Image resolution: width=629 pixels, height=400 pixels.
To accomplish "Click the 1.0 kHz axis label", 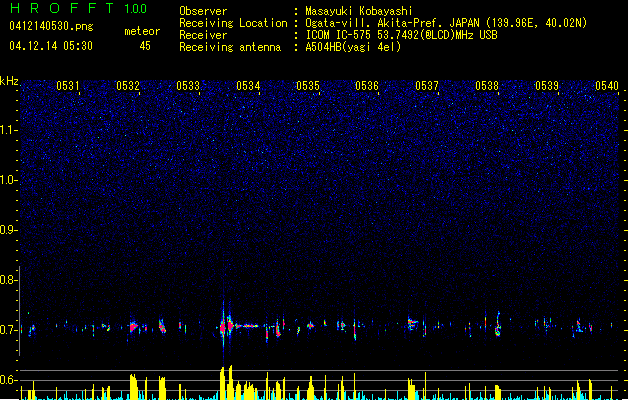I will click(8, 180).
